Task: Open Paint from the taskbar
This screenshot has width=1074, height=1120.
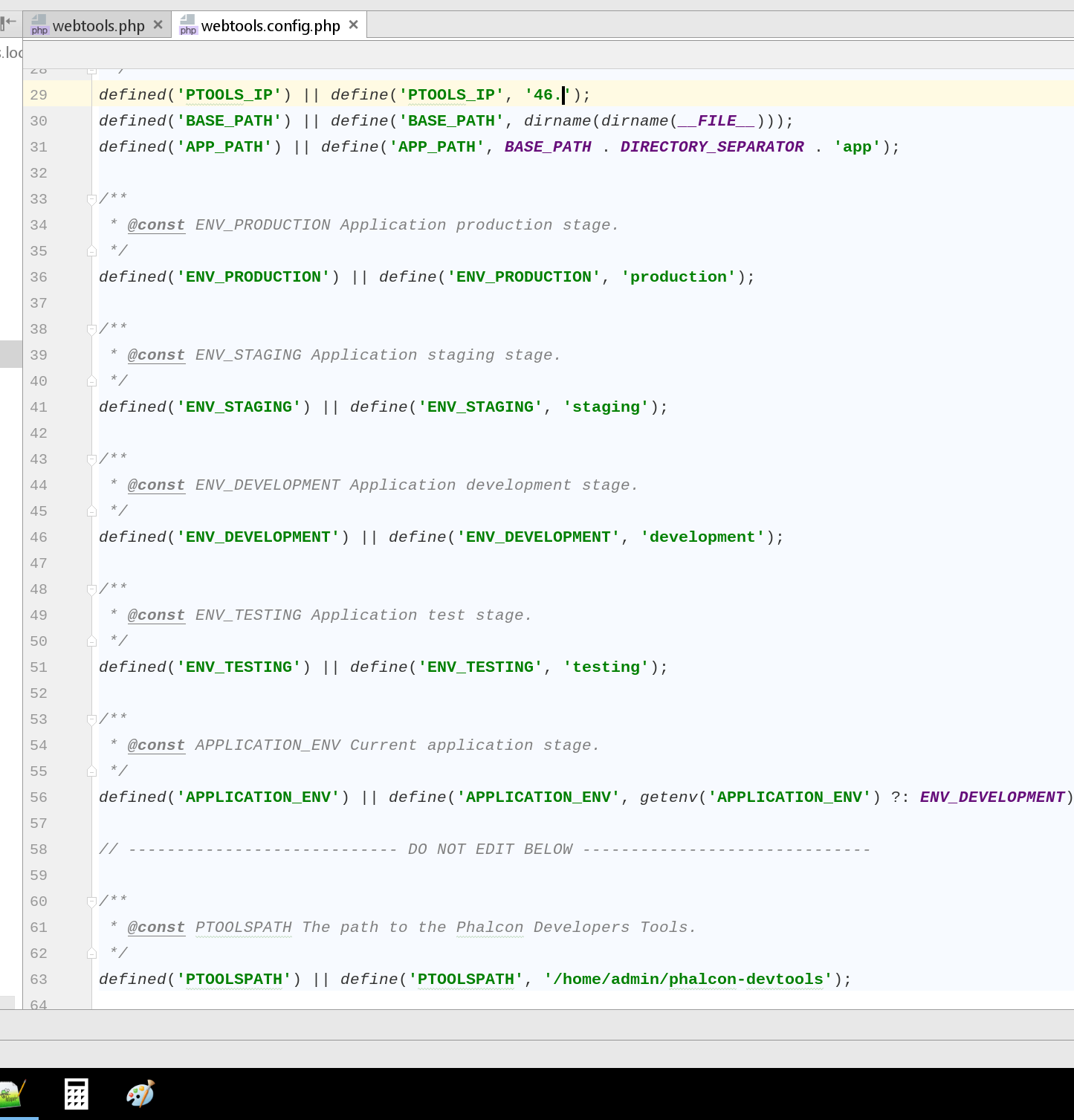Action: tap(140, 1093)
